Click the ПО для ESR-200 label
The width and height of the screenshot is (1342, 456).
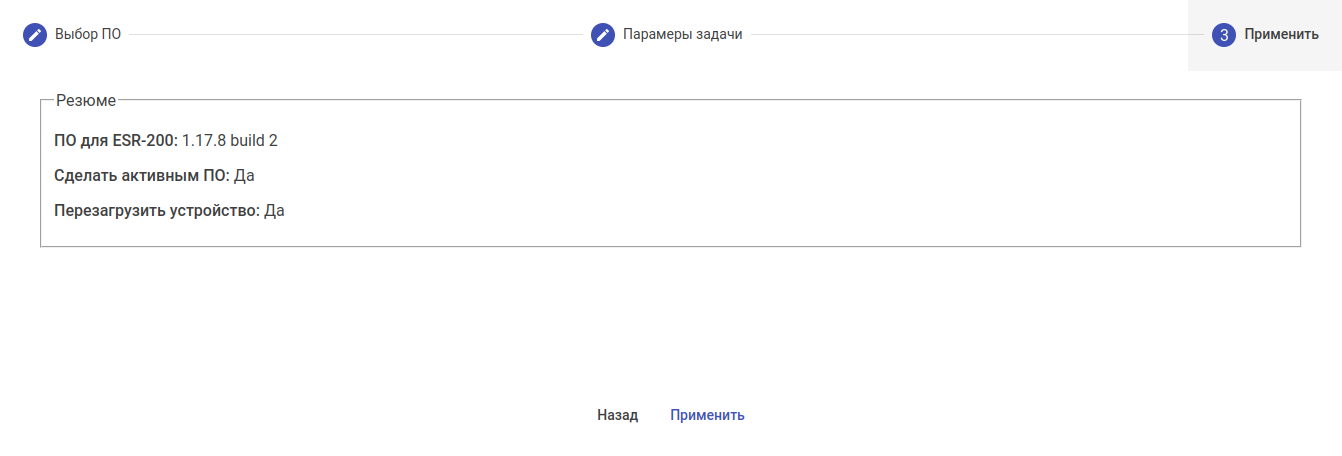tap(115, 140)
